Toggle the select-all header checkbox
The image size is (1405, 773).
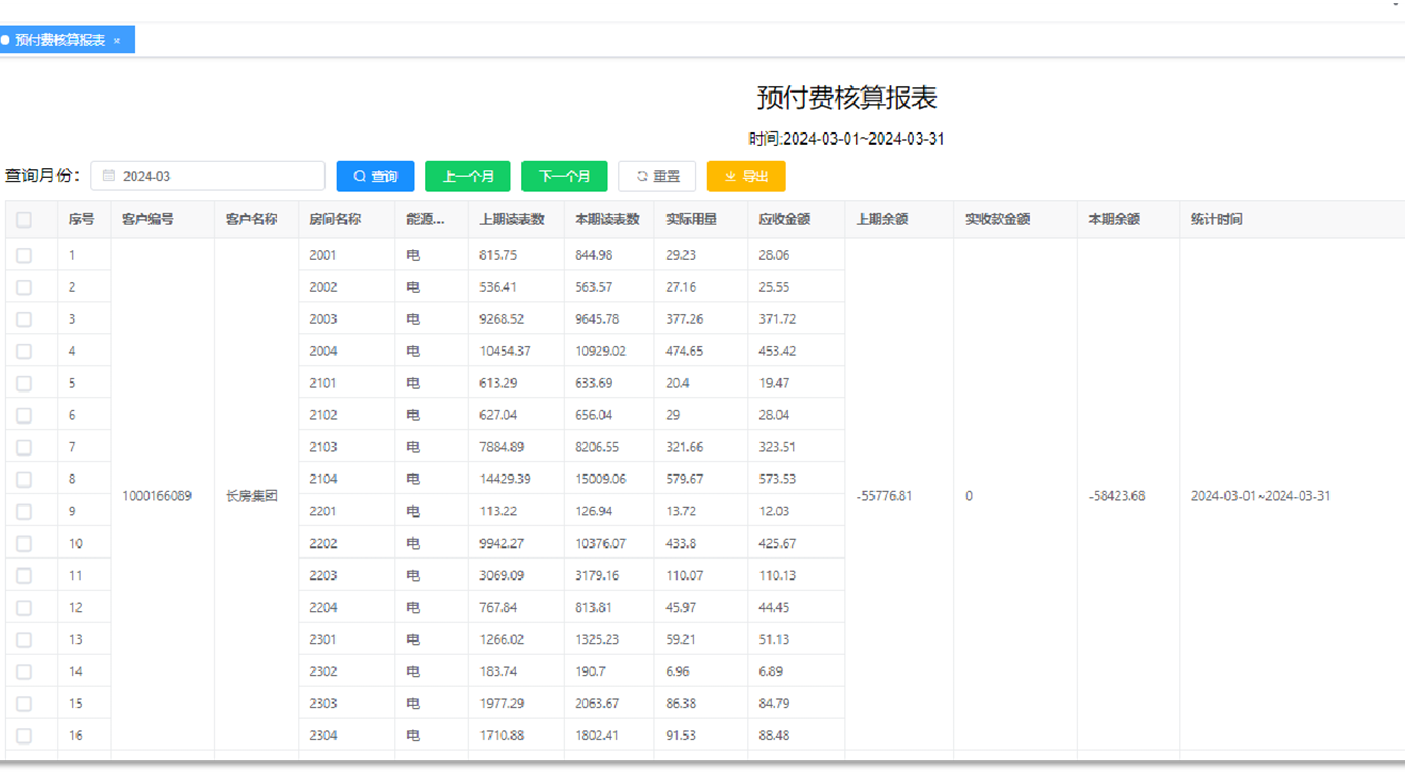(x=24, y=220)
